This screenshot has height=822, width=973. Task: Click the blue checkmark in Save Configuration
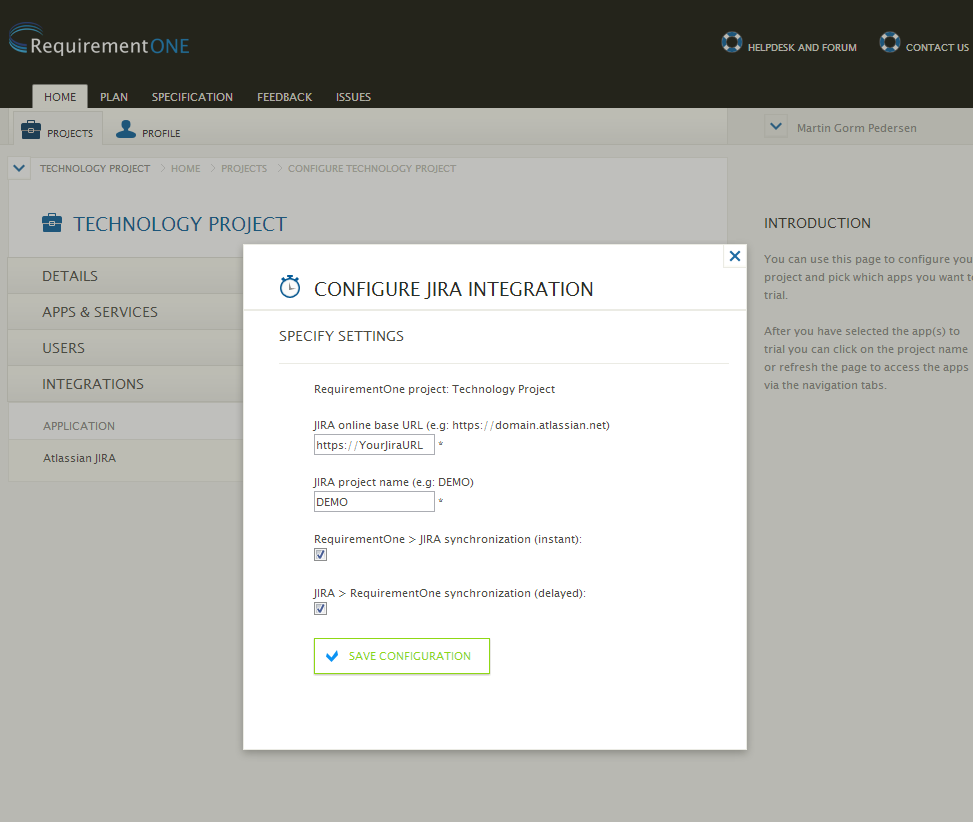[332, 656]
